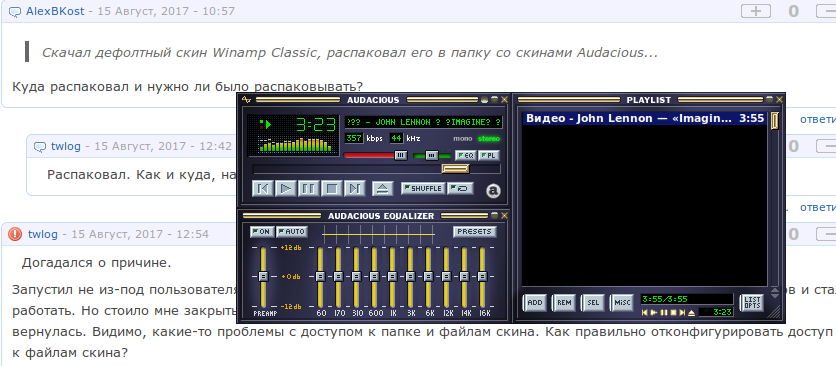
Task: Click the round Audacious logo icon
Action: coord(494,190)
